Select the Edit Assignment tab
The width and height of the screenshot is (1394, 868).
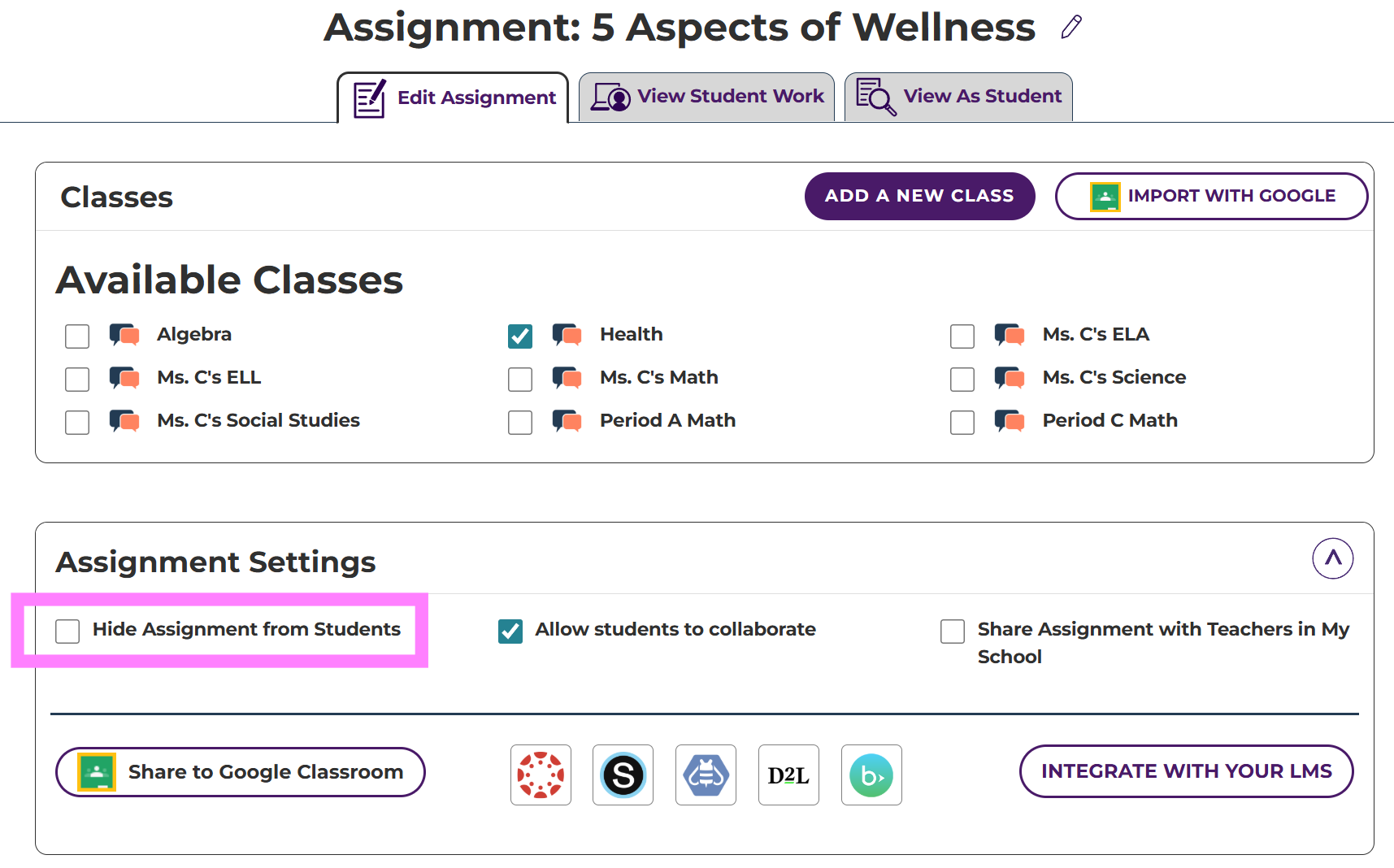[x=454, y=98]
